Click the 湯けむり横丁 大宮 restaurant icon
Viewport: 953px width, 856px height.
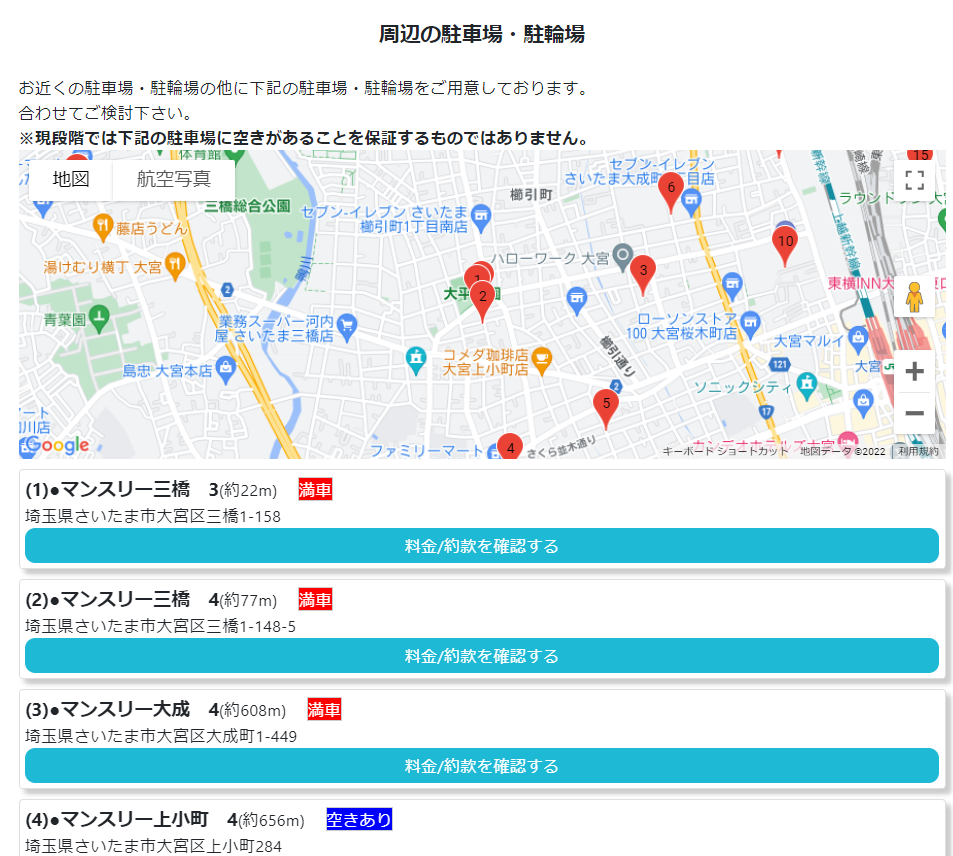click(175, 266)
